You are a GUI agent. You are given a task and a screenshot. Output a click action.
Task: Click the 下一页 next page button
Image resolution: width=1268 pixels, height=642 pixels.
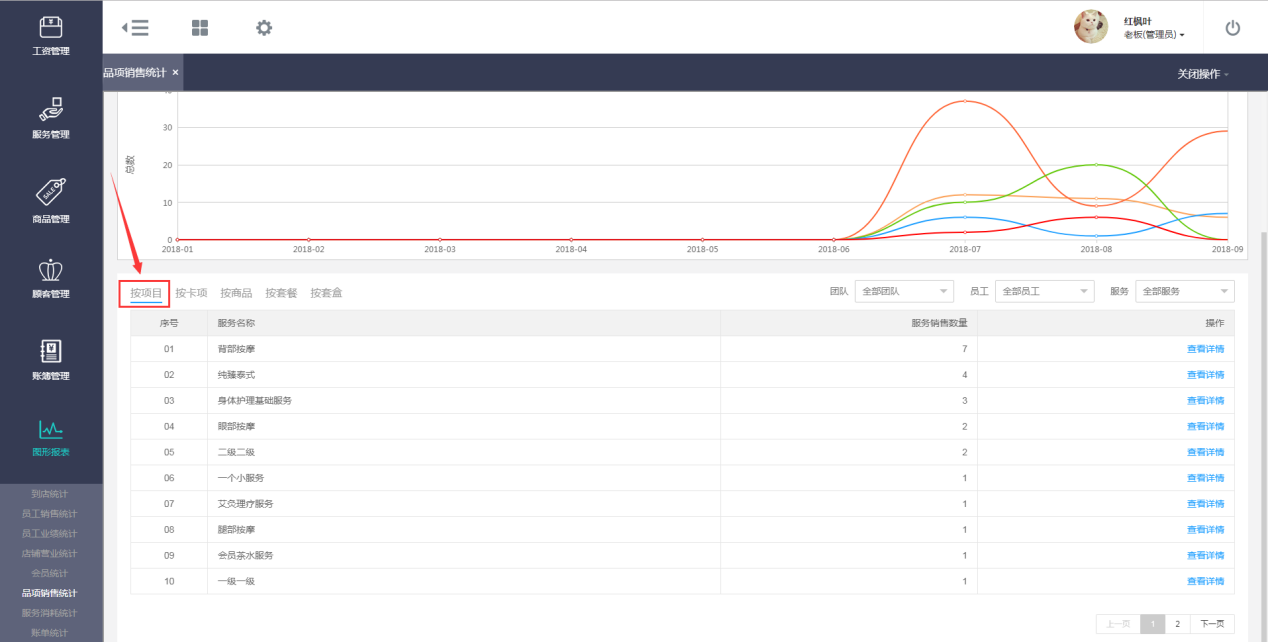1212,624
